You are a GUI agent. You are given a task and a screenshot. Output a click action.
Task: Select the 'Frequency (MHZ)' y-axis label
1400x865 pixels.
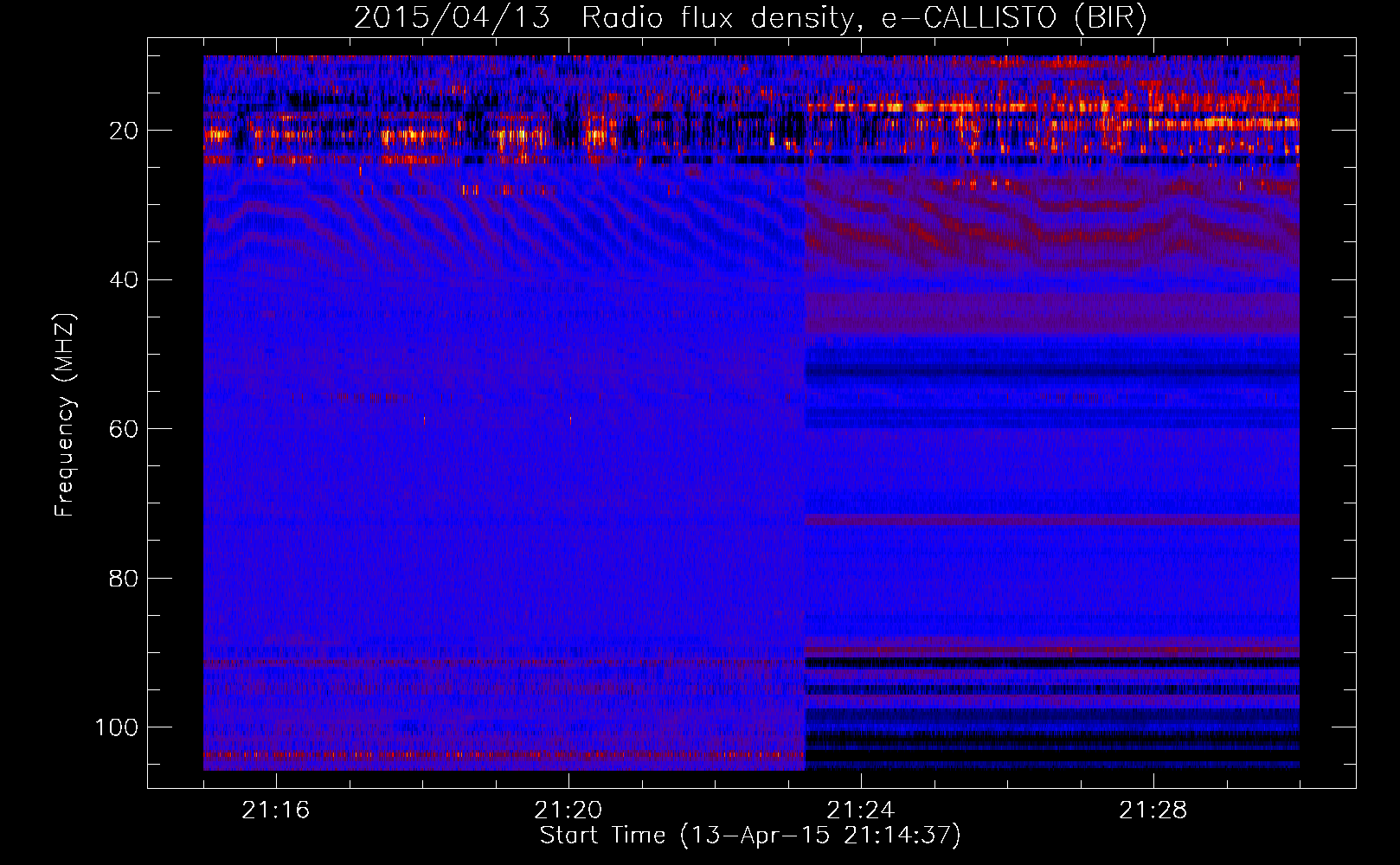point(65,415)
